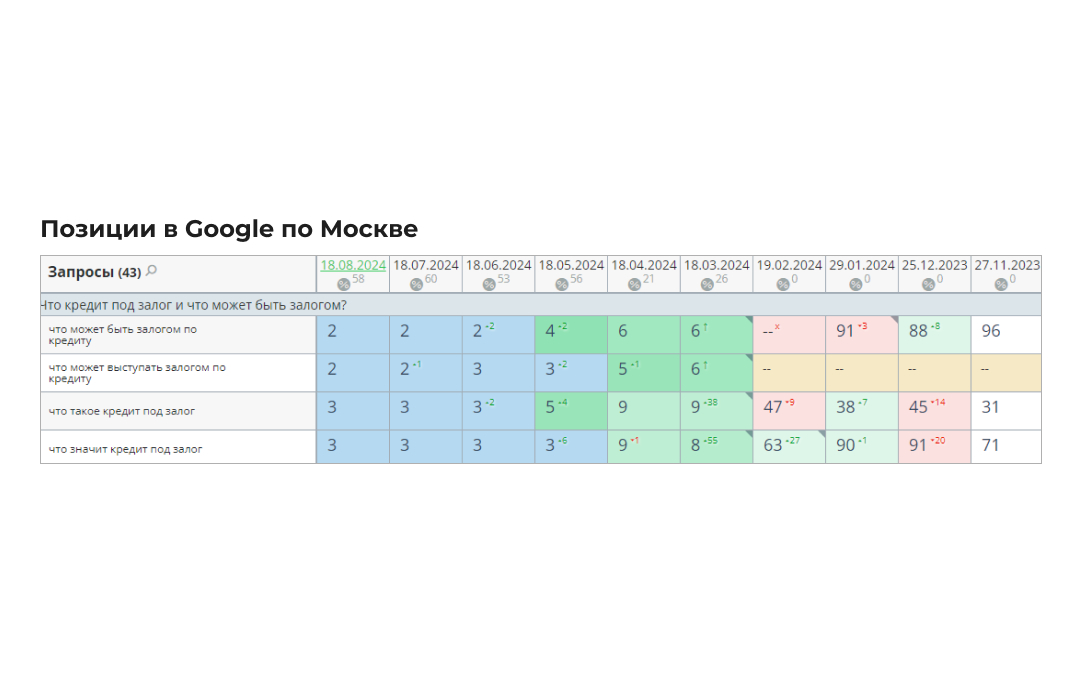Viewport: 1080px width, 677px height.
Task: Click the percent icon under 18.05.2024
Action: coord(562,284)
